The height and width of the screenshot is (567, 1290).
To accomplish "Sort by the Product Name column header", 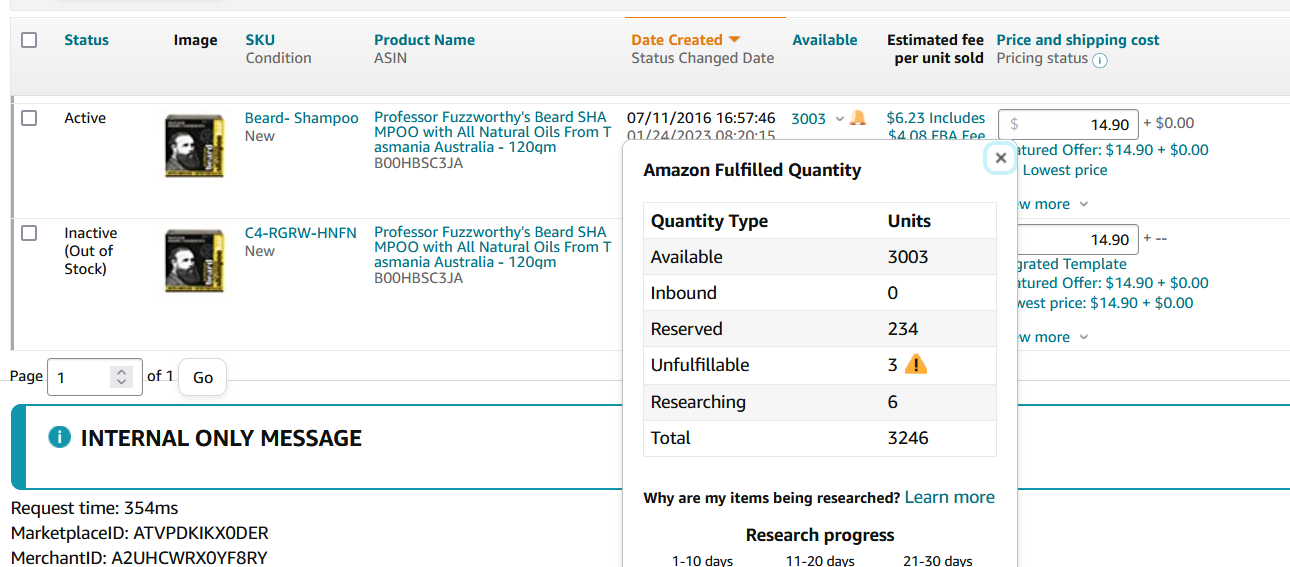I will pyautogui.click(x=424, y=40).
